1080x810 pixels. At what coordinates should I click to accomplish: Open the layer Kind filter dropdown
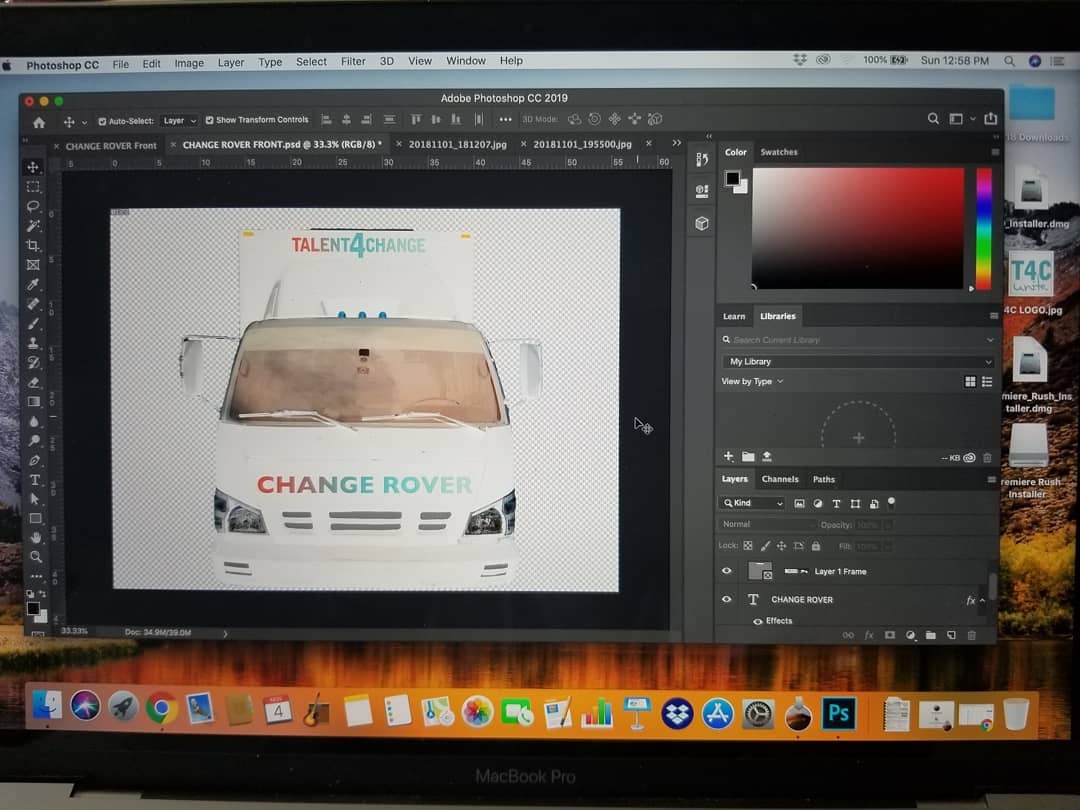pos(752,503)
